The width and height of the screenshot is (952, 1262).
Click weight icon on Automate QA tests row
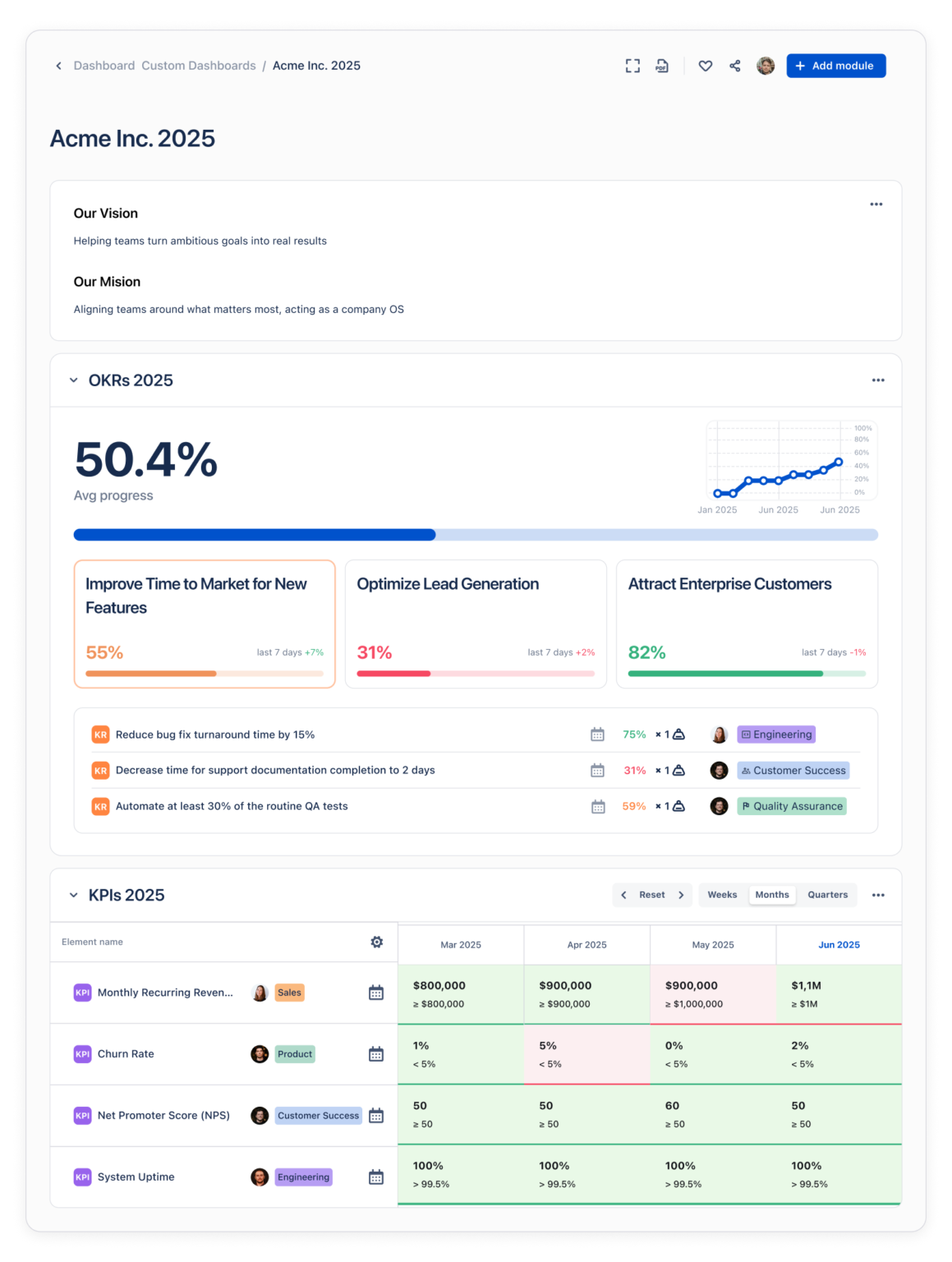tap(678, 807)
